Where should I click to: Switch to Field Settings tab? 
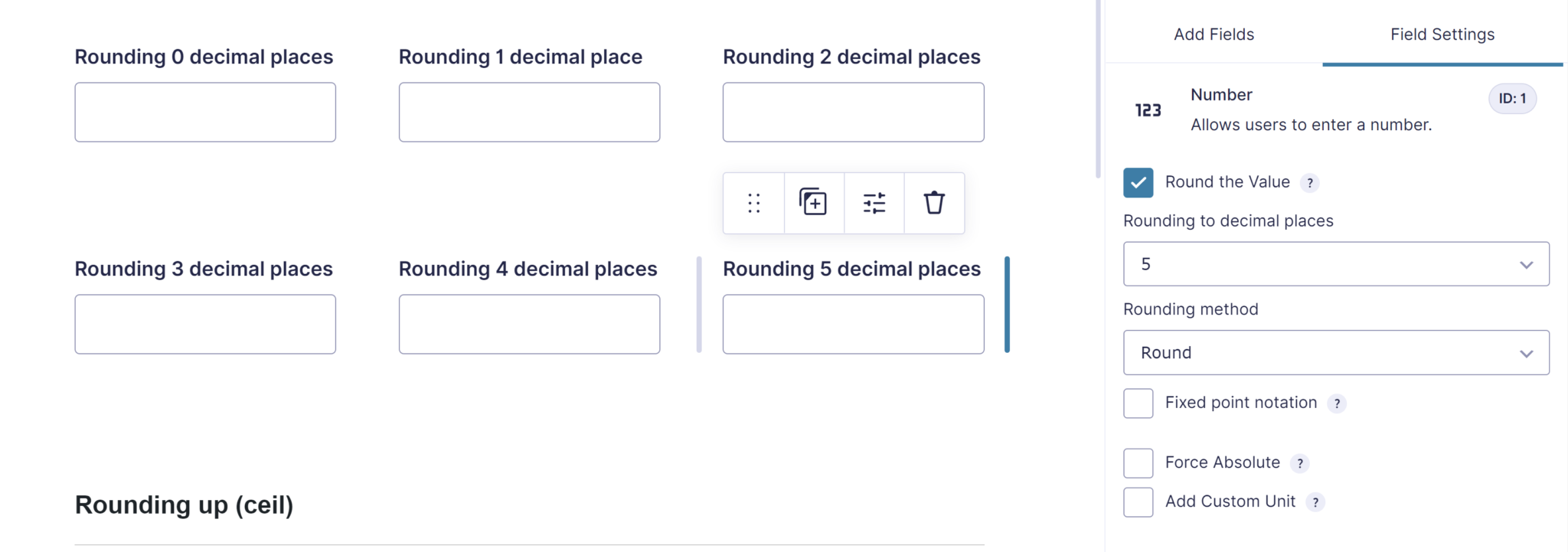[x=1442, y=34]
